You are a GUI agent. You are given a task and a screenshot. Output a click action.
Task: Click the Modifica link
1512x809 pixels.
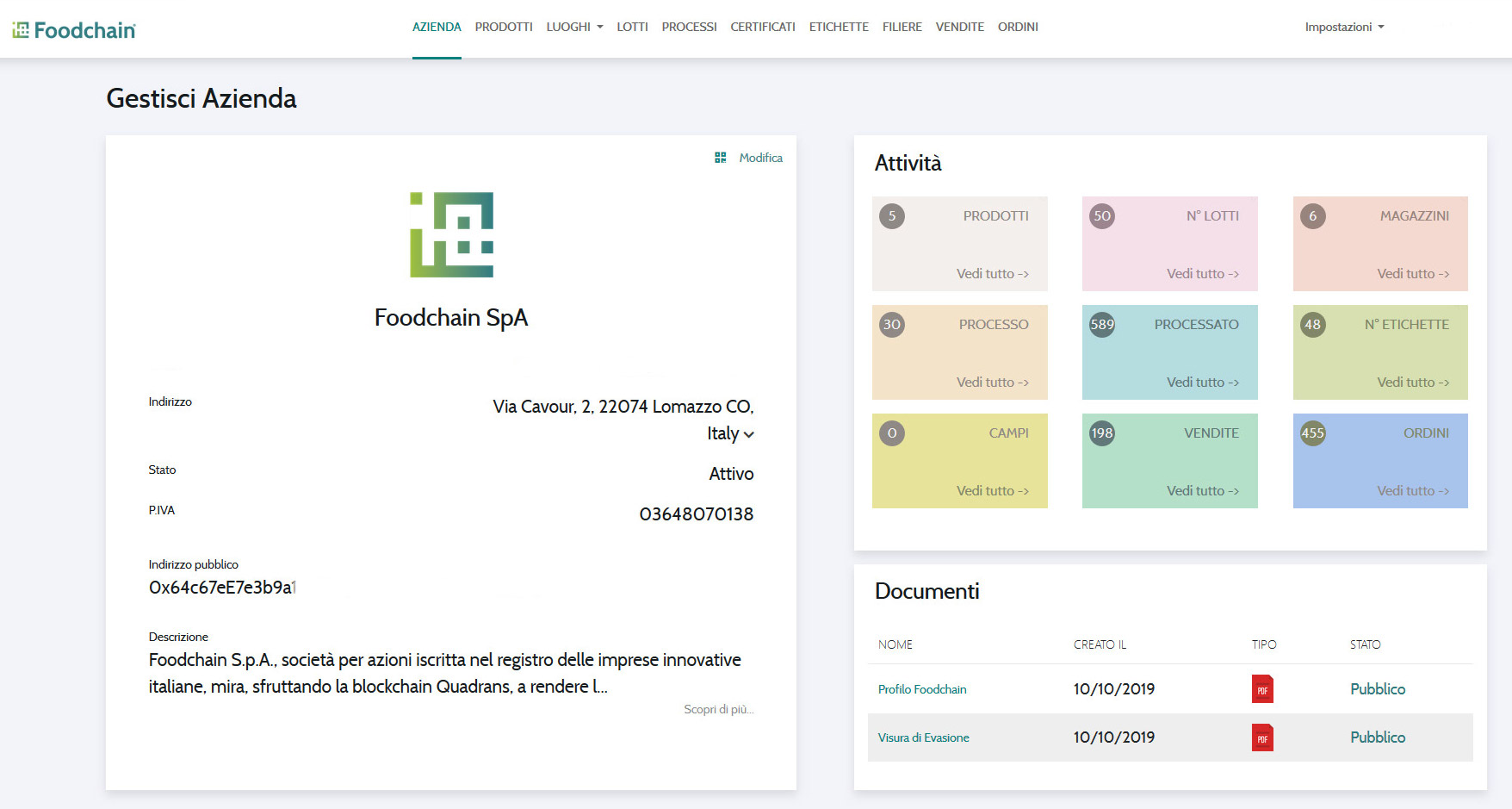pyautogui.click(x=760, y=158)
